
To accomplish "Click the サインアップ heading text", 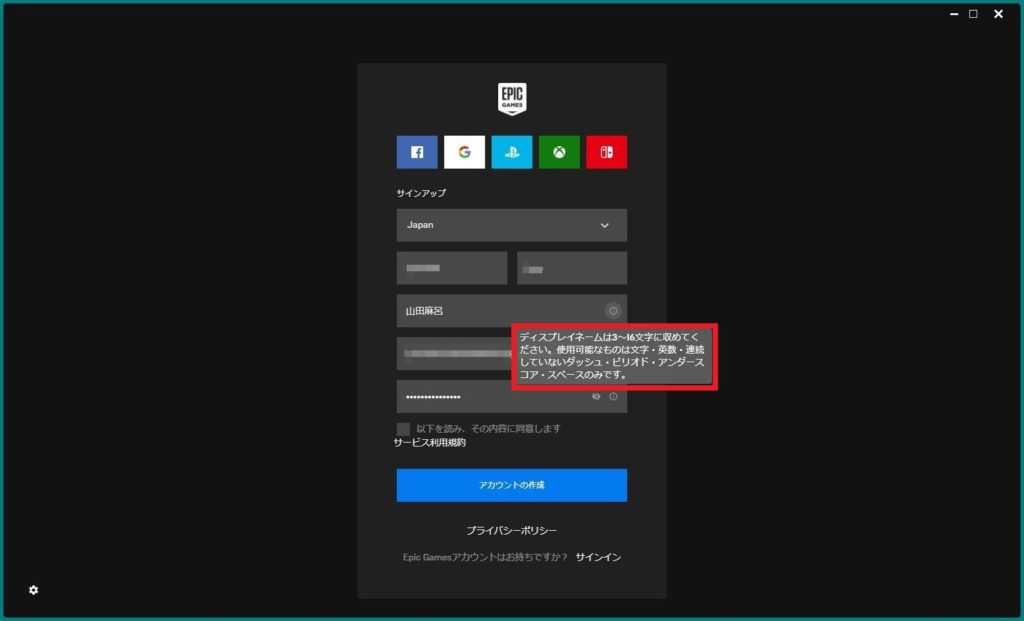I will (421, 193).
